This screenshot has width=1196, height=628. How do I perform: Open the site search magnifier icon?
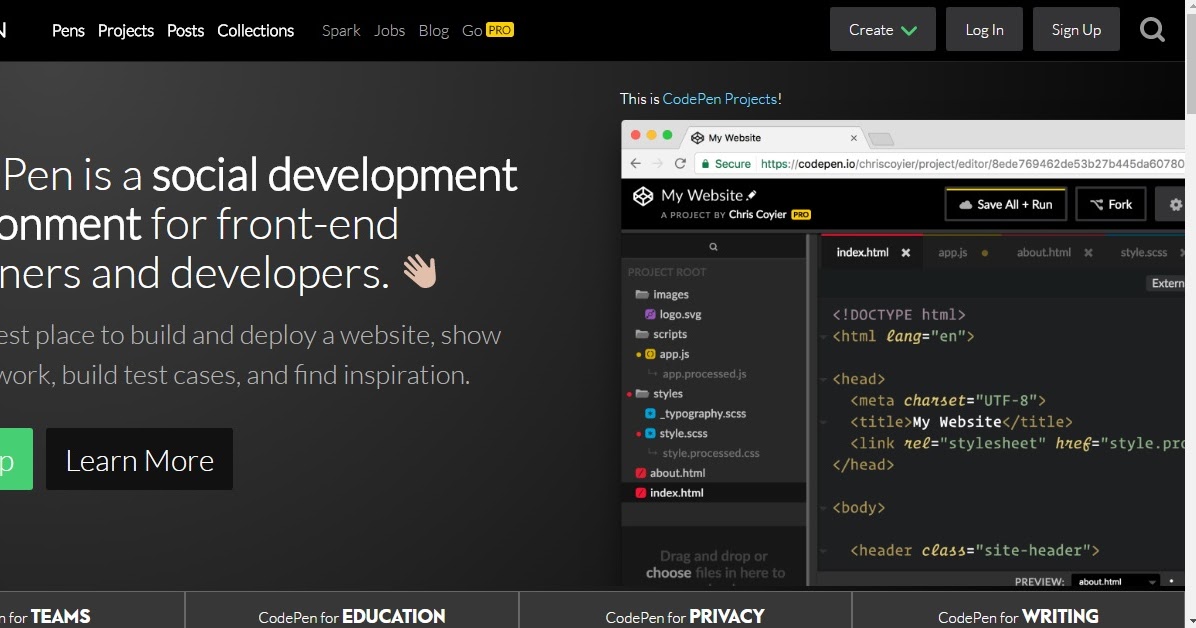coord(1152,30)
